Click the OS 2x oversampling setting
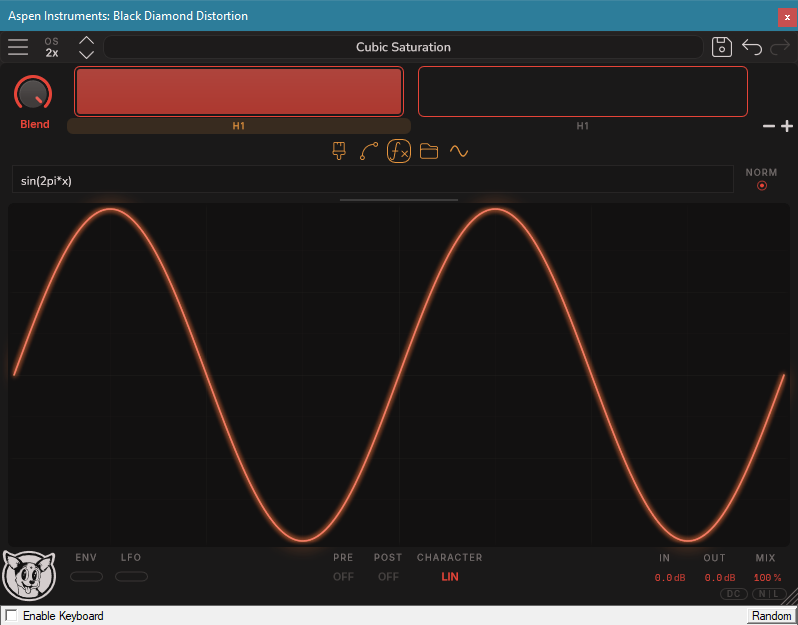798x625 pixels. 51,47
